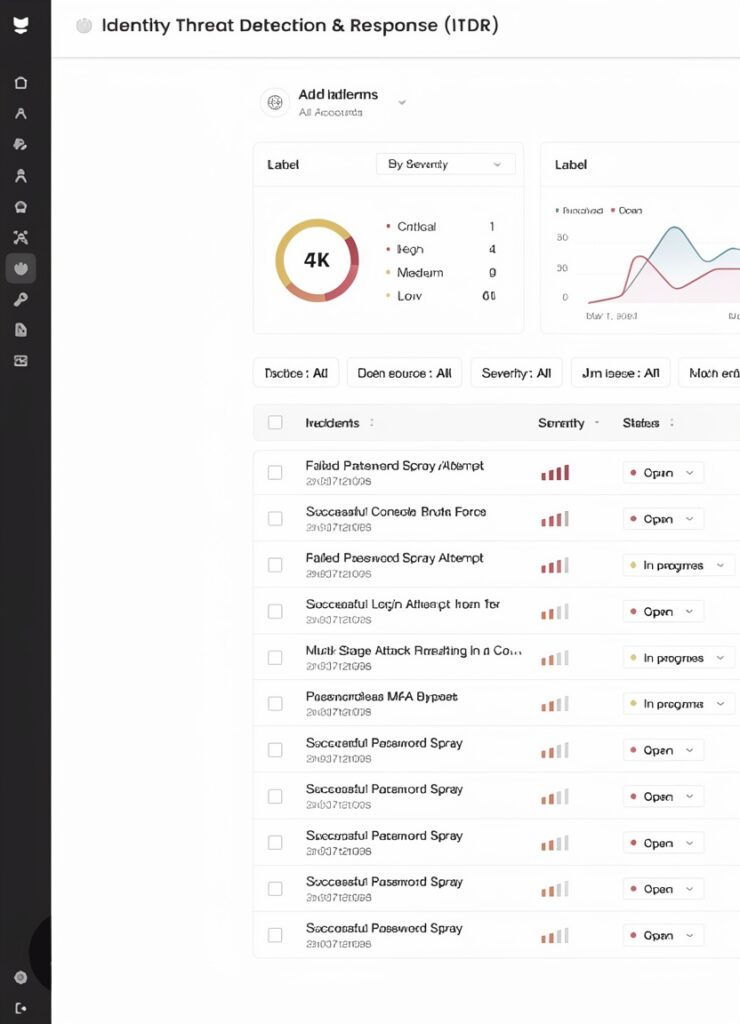Click the 4K severity donut chart
This screenshot has width=740, height=1024.
pos(317,260)
